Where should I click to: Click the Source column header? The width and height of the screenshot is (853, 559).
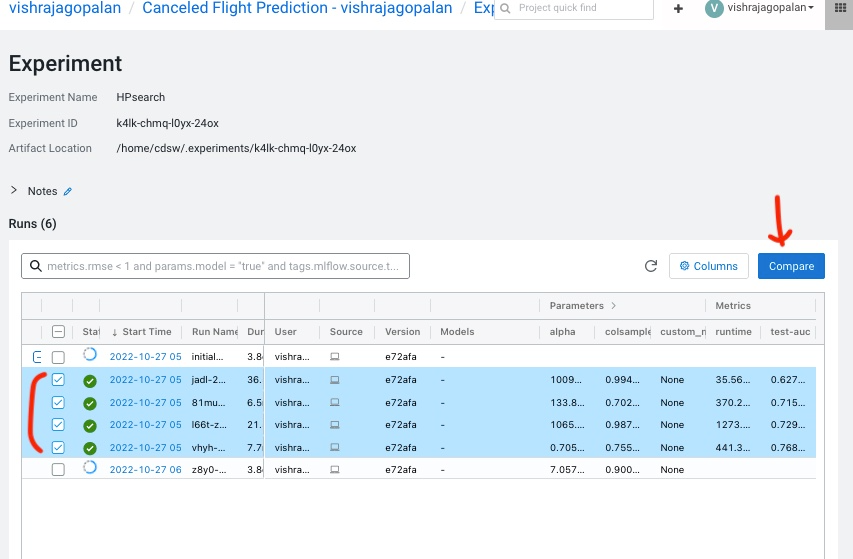(346, 332)
